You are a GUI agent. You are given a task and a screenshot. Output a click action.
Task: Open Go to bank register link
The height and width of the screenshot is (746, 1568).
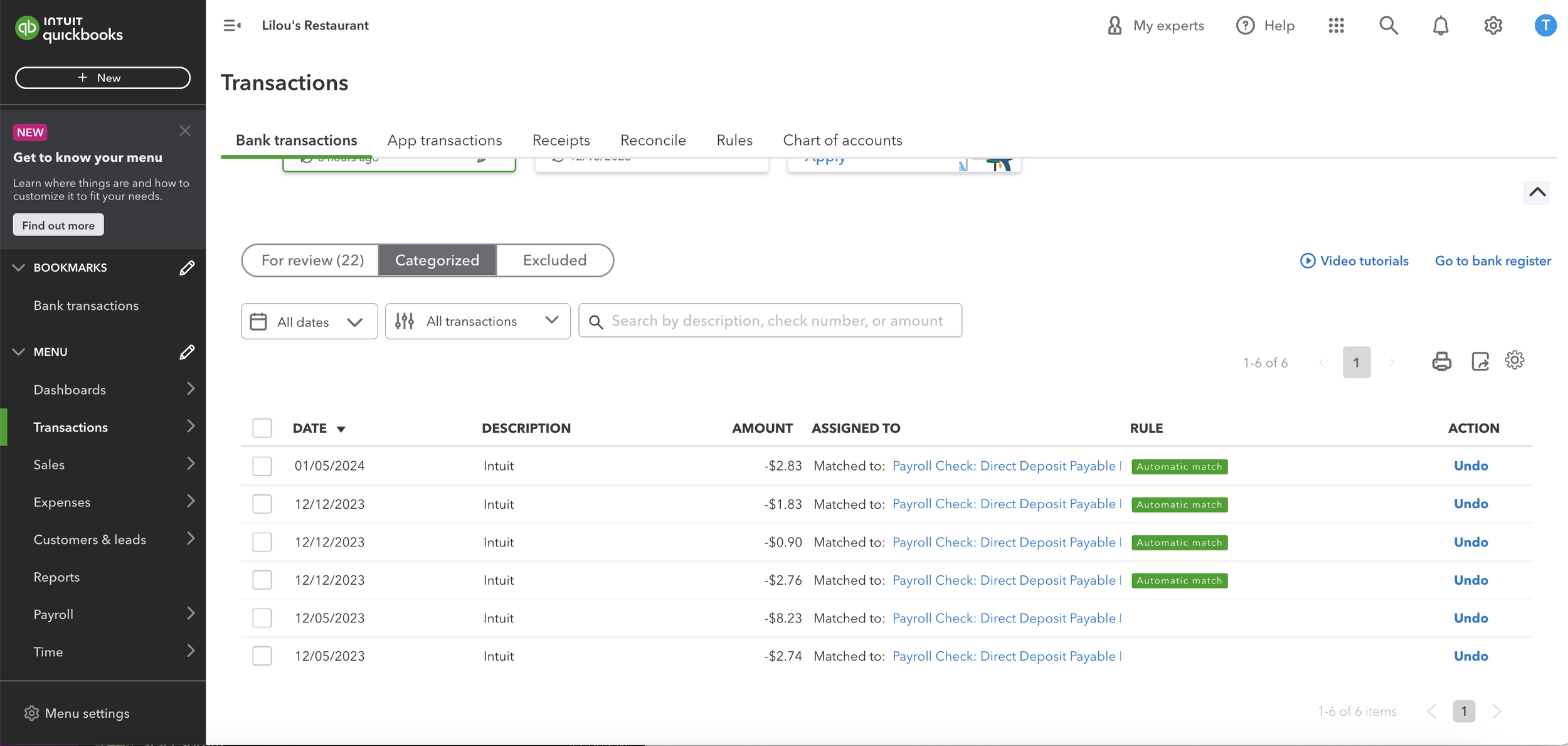pyautogui.click(x=1493, y=261)
